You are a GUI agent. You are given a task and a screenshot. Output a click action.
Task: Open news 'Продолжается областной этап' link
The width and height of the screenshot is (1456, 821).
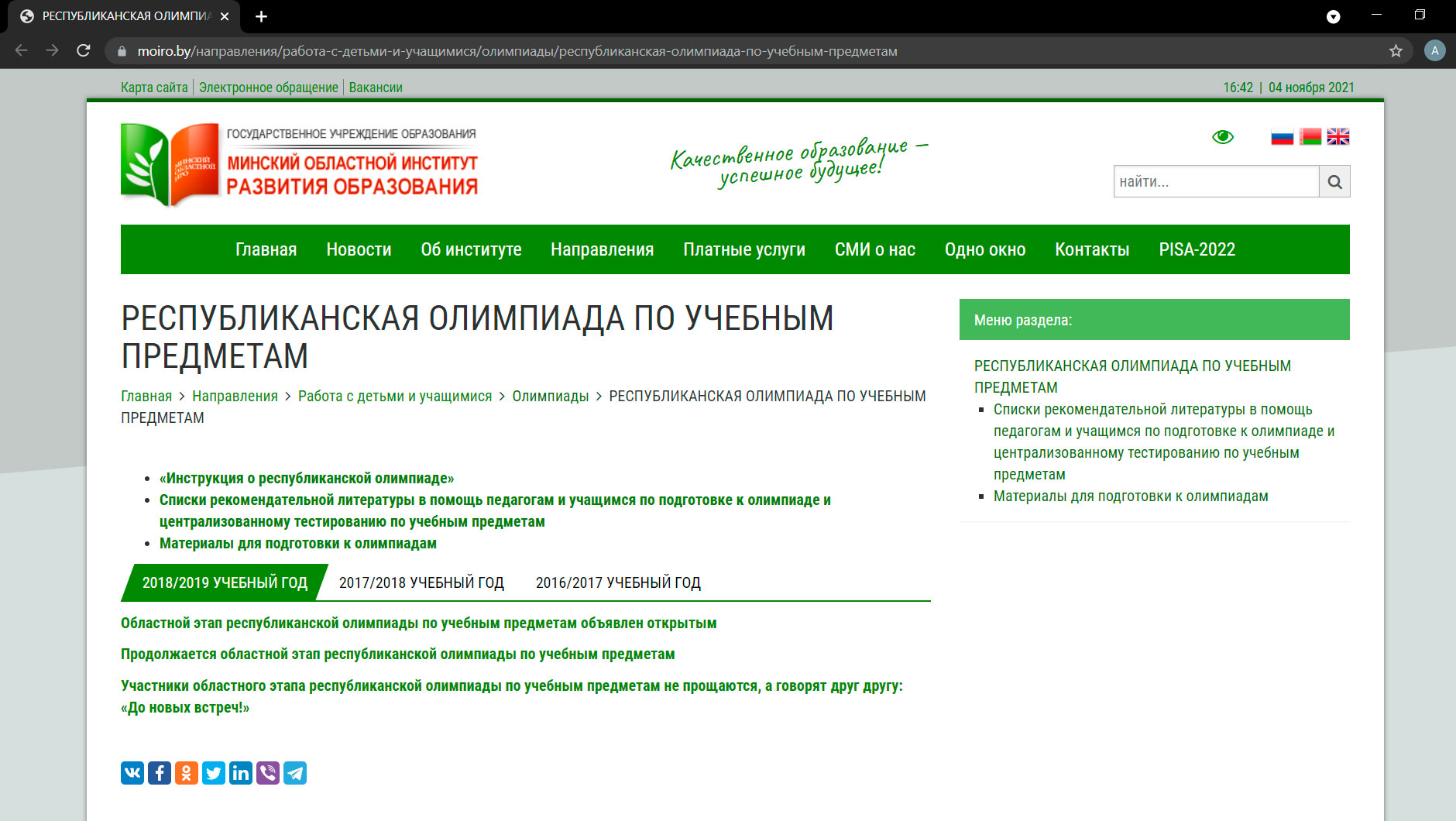click(398, 654)
